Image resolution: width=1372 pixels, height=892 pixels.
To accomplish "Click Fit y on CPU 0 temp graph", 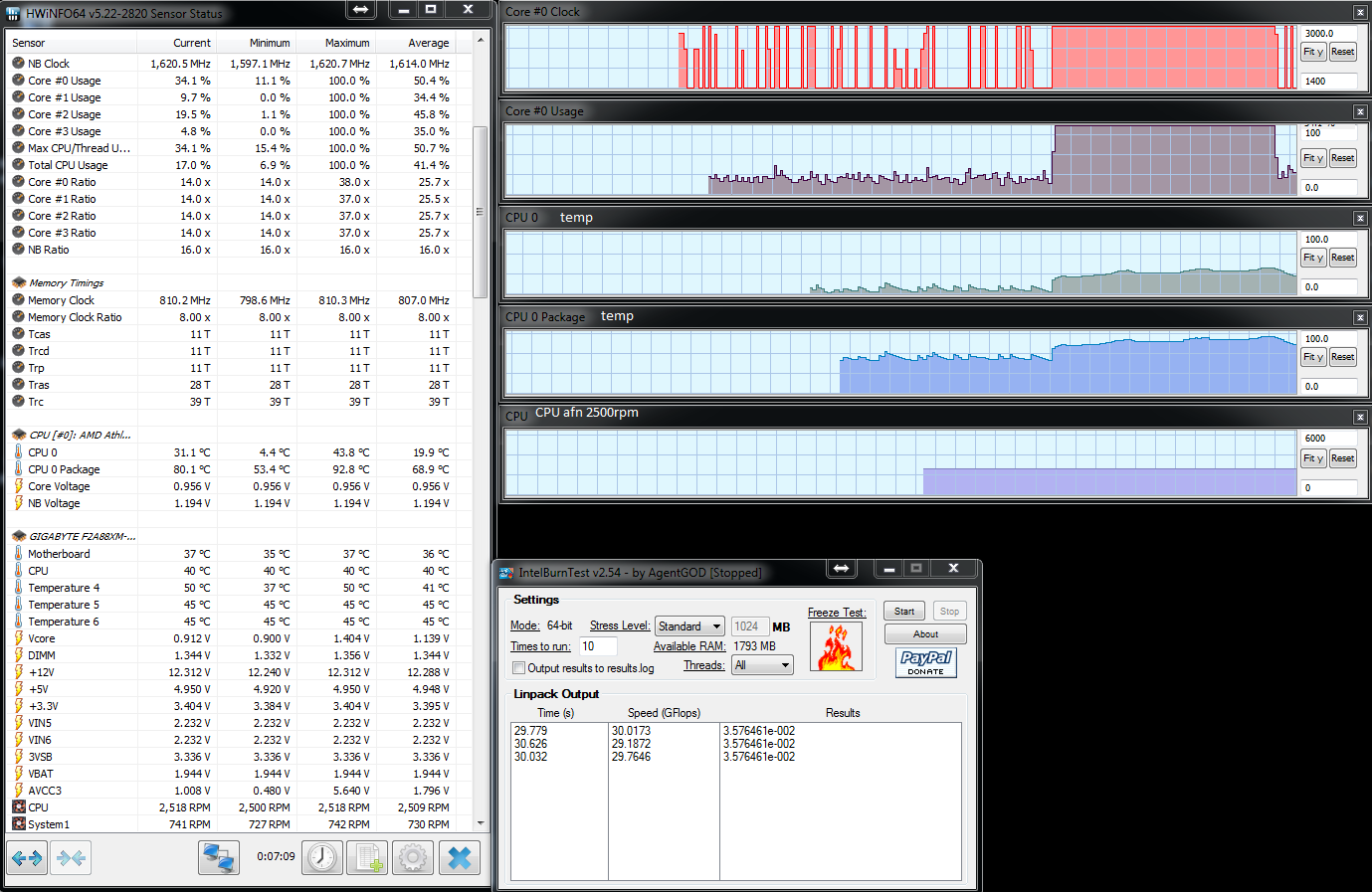I will [x=1313, y=258].
